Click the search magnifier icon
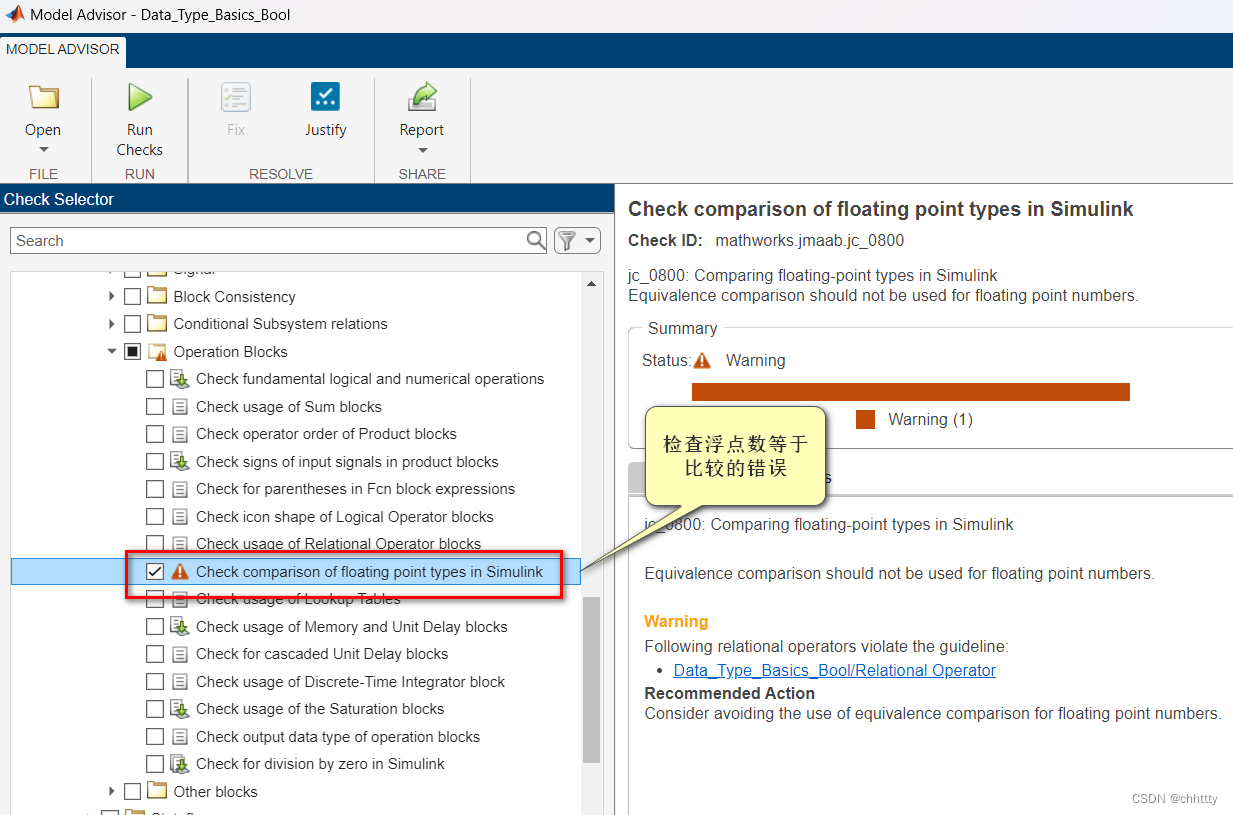1233x815 pixels. point(536,240)
